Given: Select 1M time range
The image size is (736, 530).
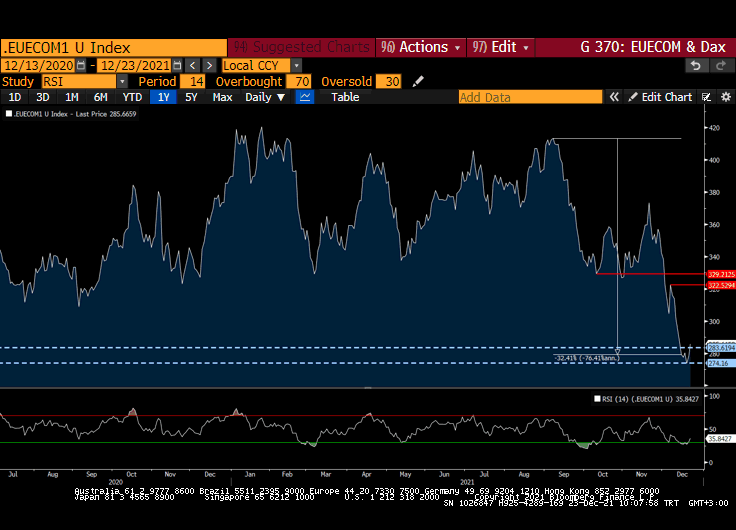Looking at the screenshot, I should click(x=71, y=97).
